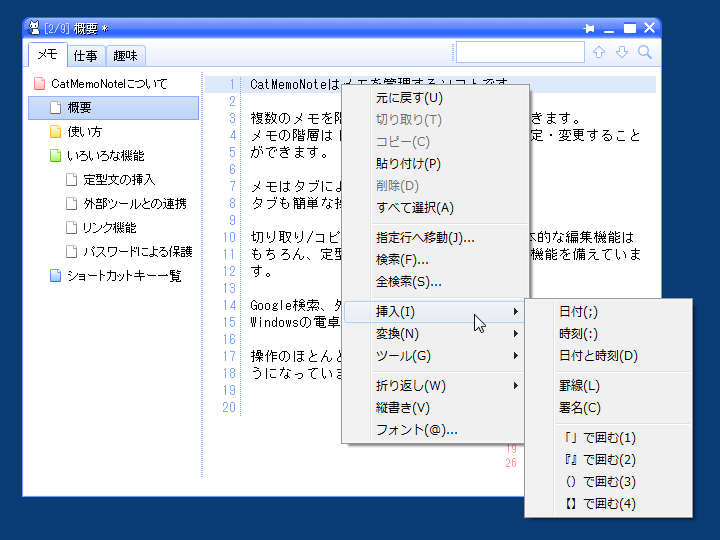Viewport: 720px width, 540px height.
Task: Select the CatMemoNoteについて label in the tree
Action: 109,84
